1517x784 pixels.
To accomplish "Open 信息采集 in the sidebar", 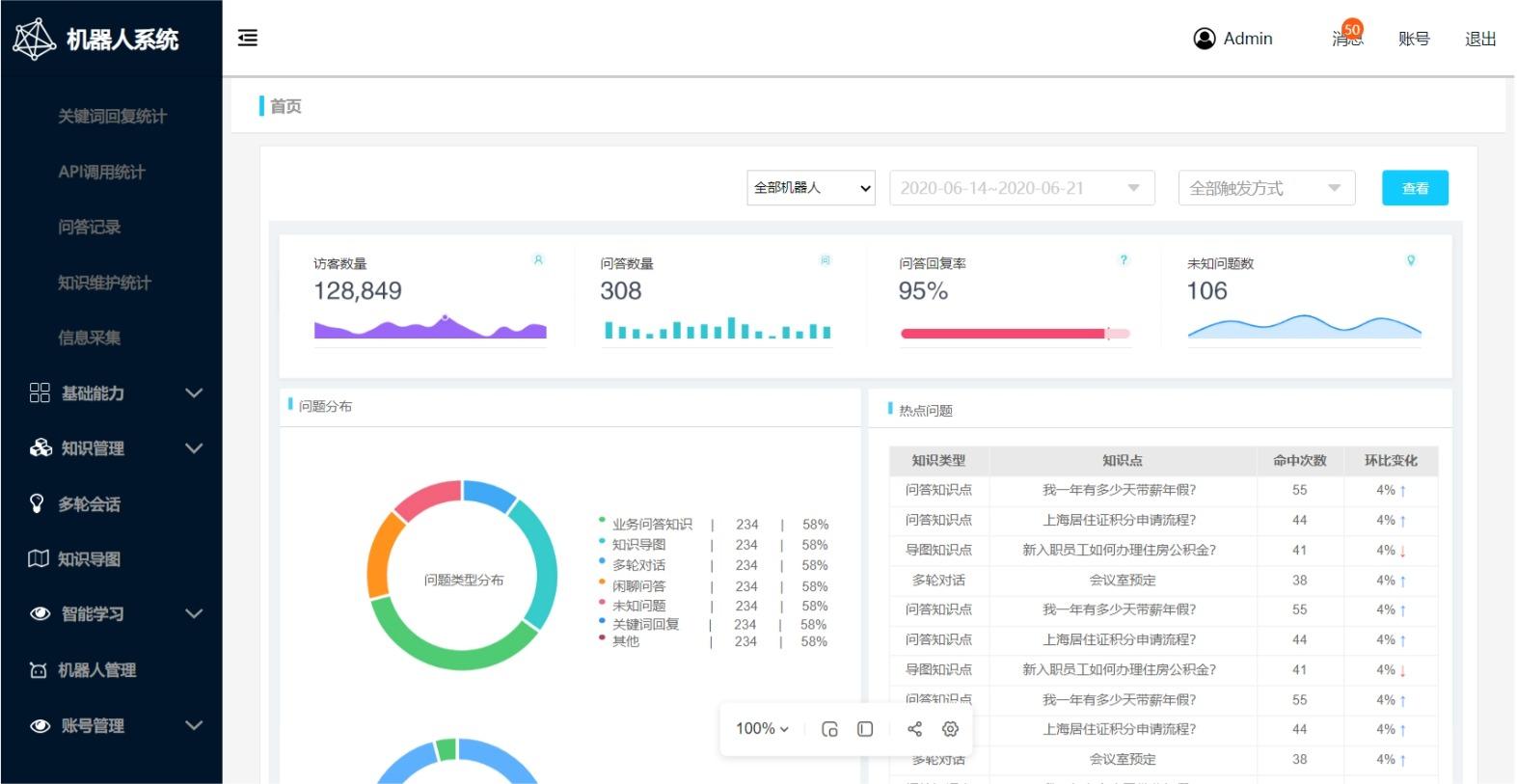I will (x=89, y=338).
